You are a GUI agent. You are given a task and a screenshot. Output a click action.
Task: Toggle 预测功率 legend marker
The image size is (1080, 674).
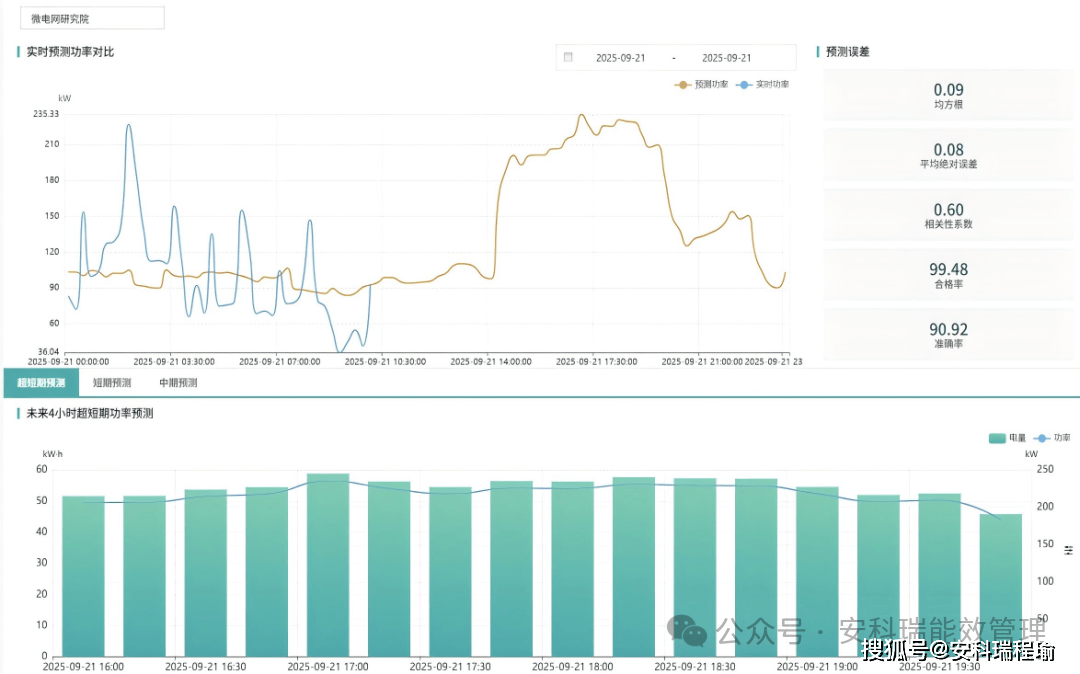tap(682, 85)
